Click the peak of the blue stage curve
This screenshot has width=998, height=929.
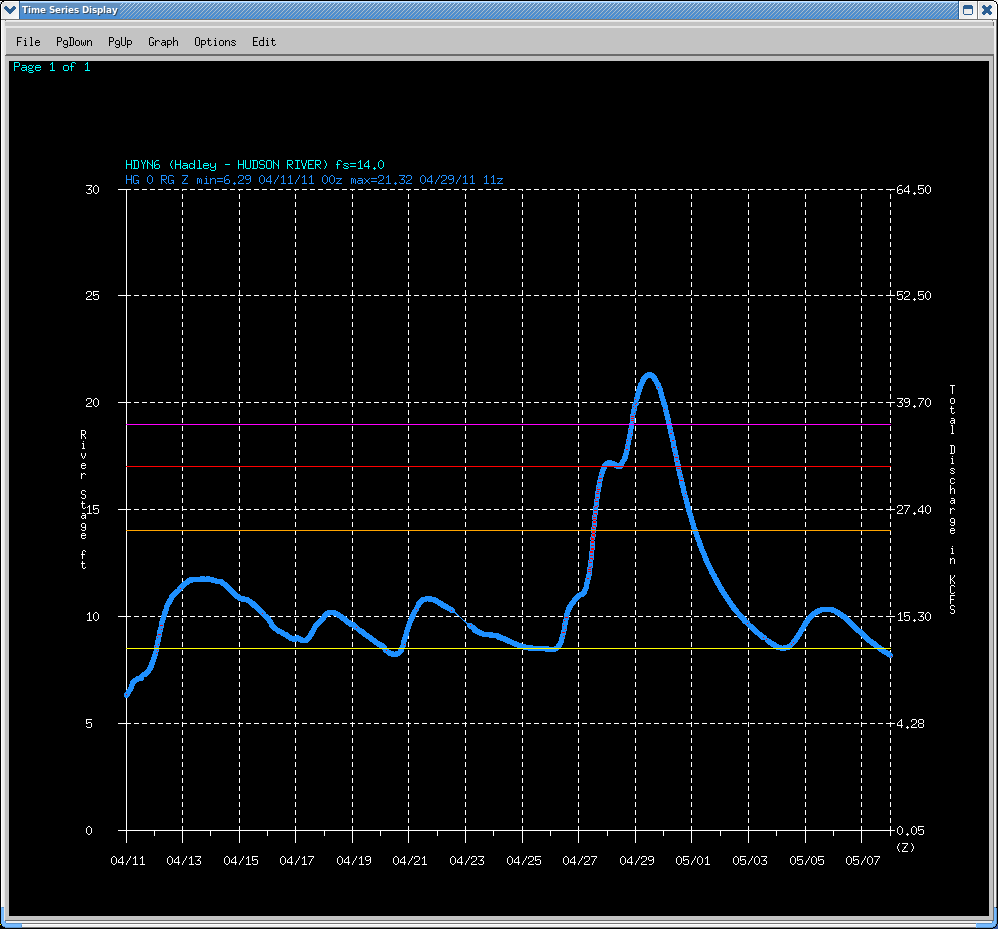649,375
